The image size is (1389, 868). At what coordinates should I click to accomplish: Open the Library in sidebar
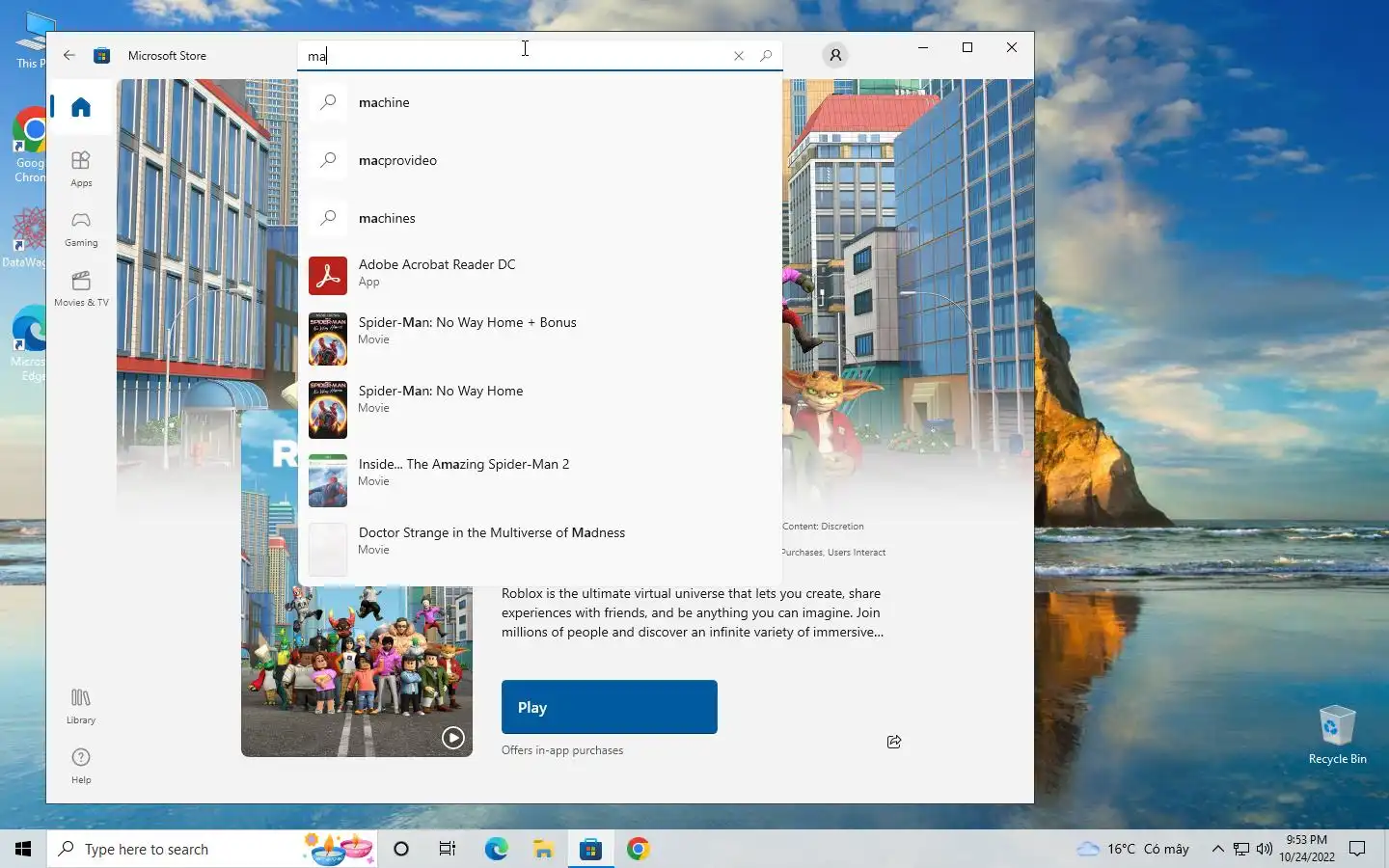(81, 706)
